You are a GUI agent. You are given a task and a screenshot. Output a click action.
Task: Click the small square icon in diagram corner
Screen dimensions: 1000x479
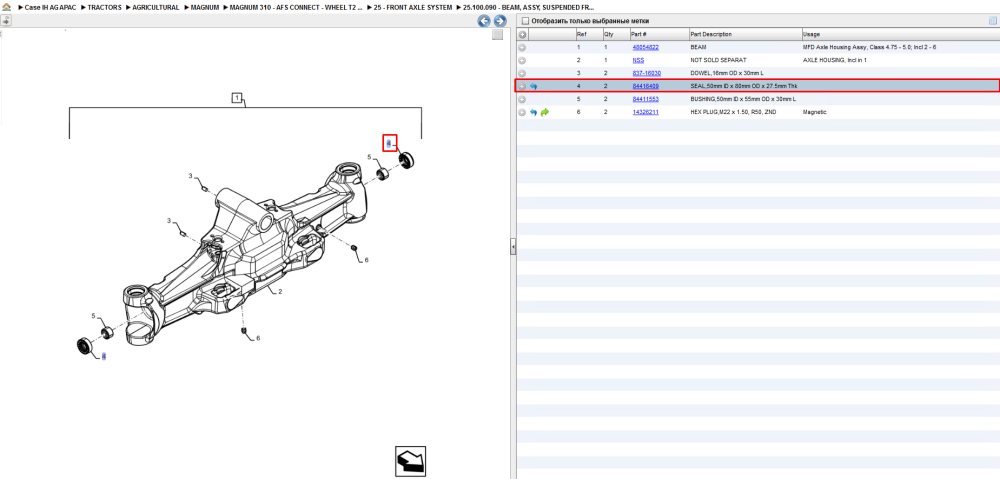[497, 35]
